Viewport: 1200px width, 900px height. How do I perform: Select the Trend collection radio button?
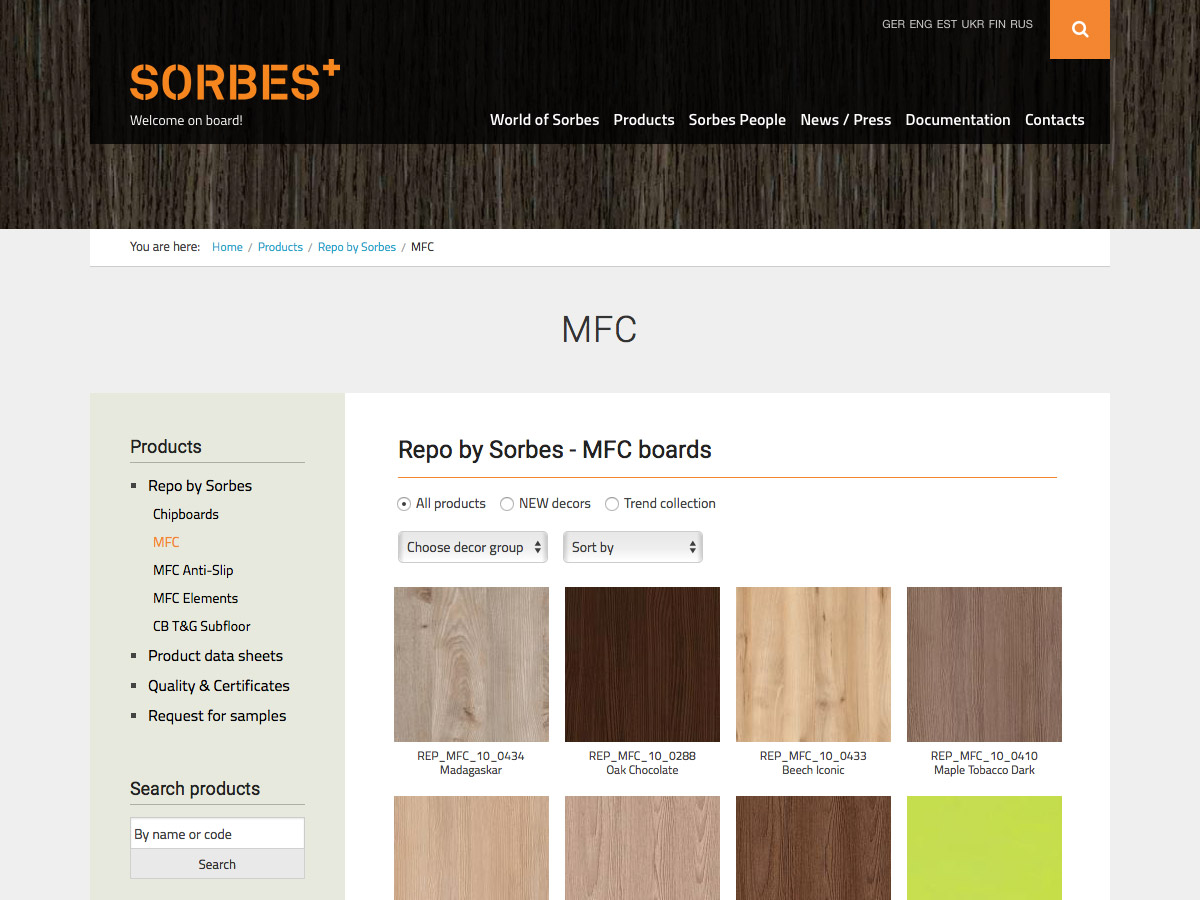click(x=612, y=504)
